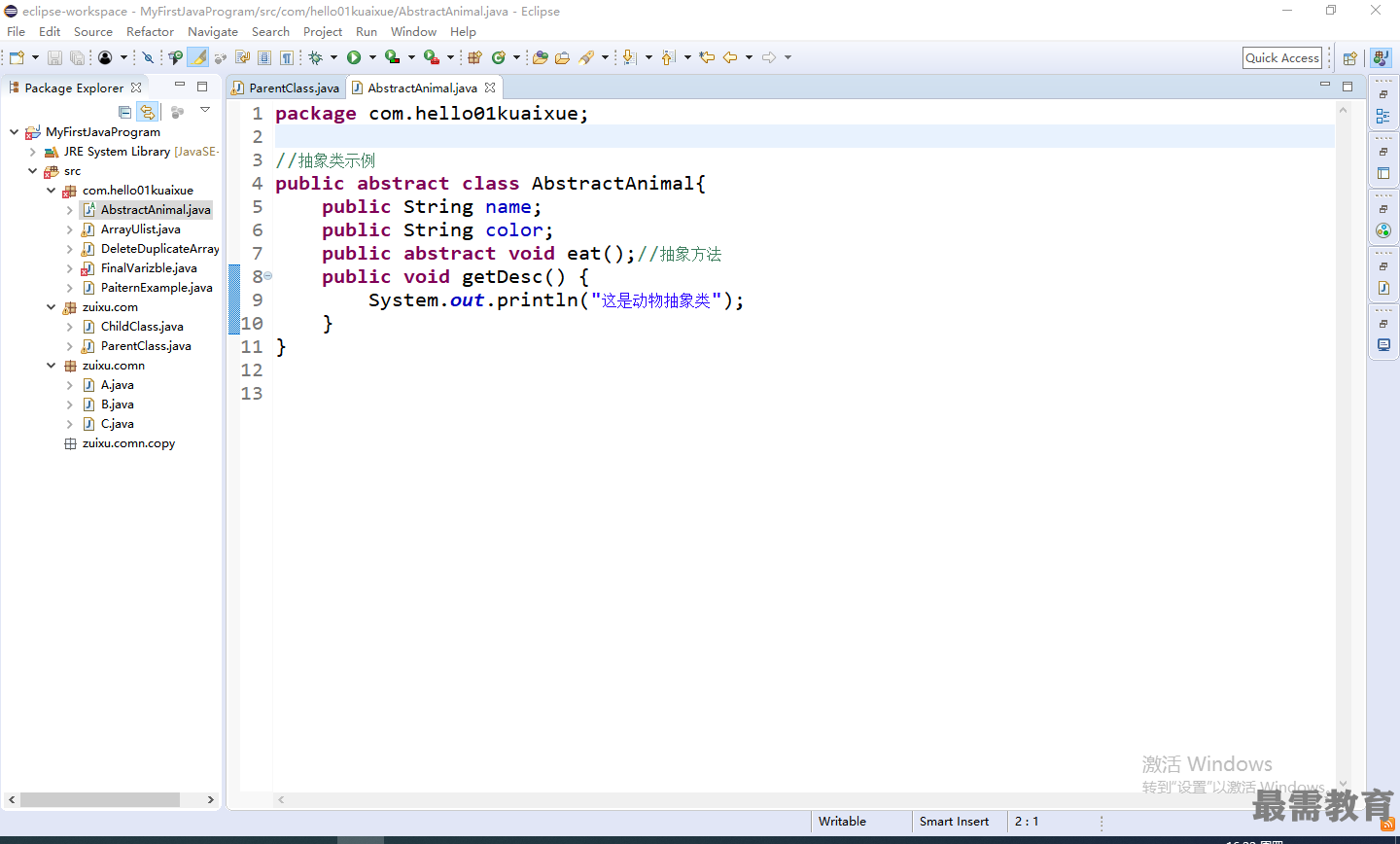The width and height of the screenshot is (1400, 844).
Task: Click Package Explorer horizontal scrollbar thumb
Action: 100,799
